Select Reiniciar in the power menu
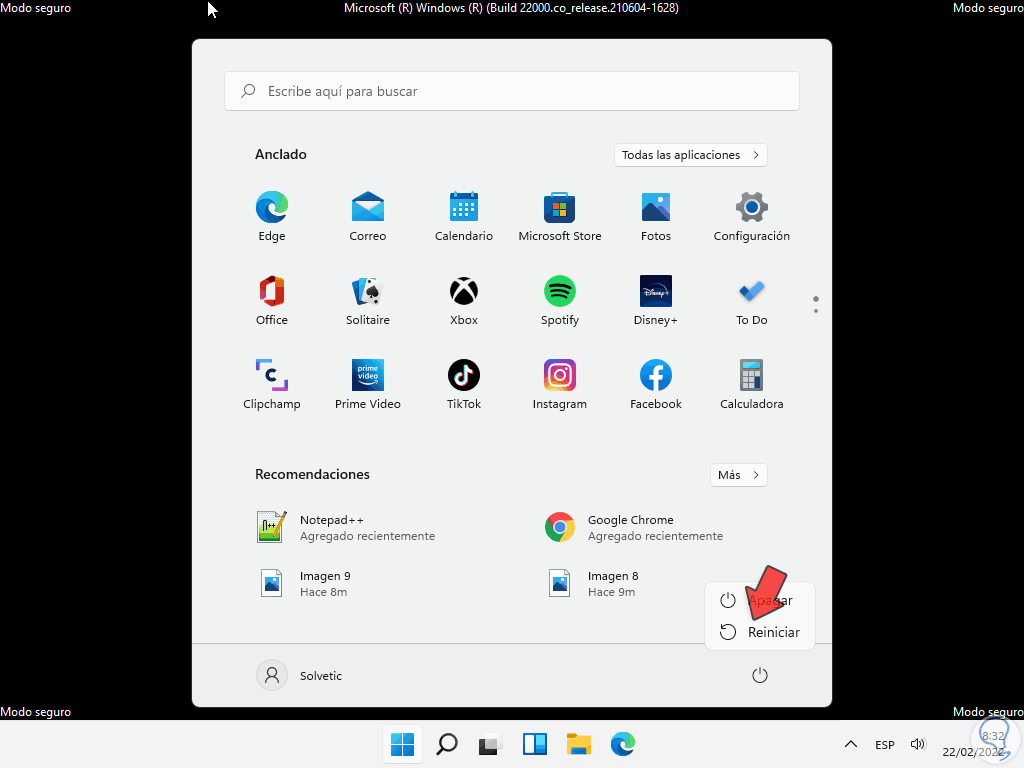 coord(759,632)
